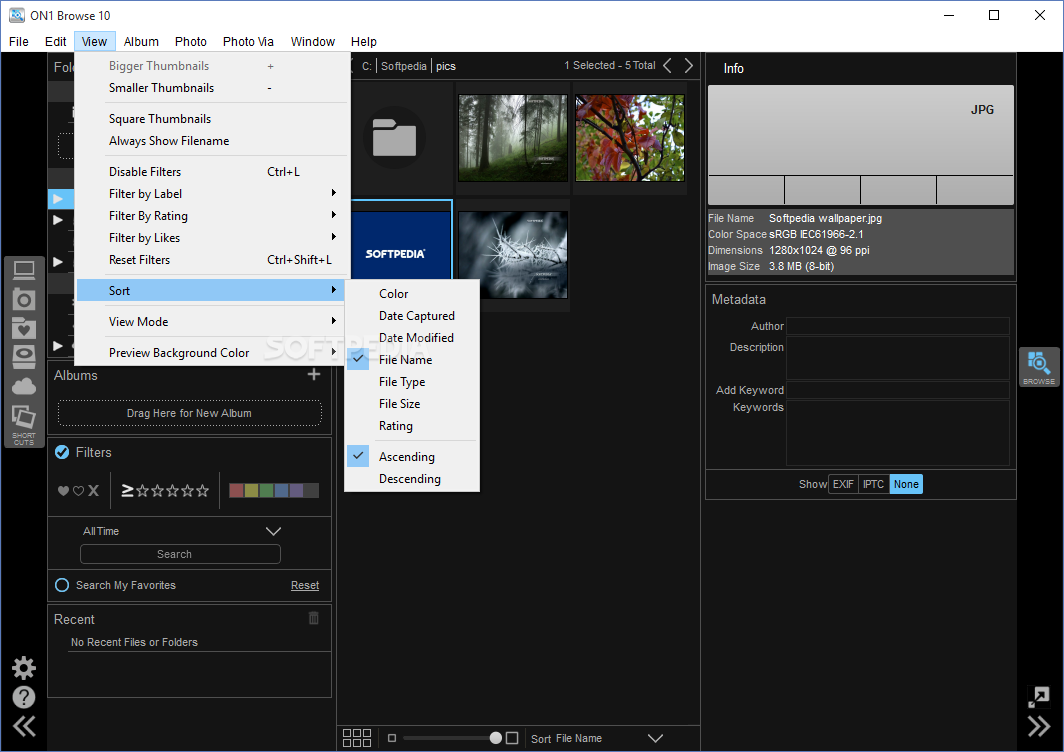
Task: Select the Browse module icon
Action: 1039,367
